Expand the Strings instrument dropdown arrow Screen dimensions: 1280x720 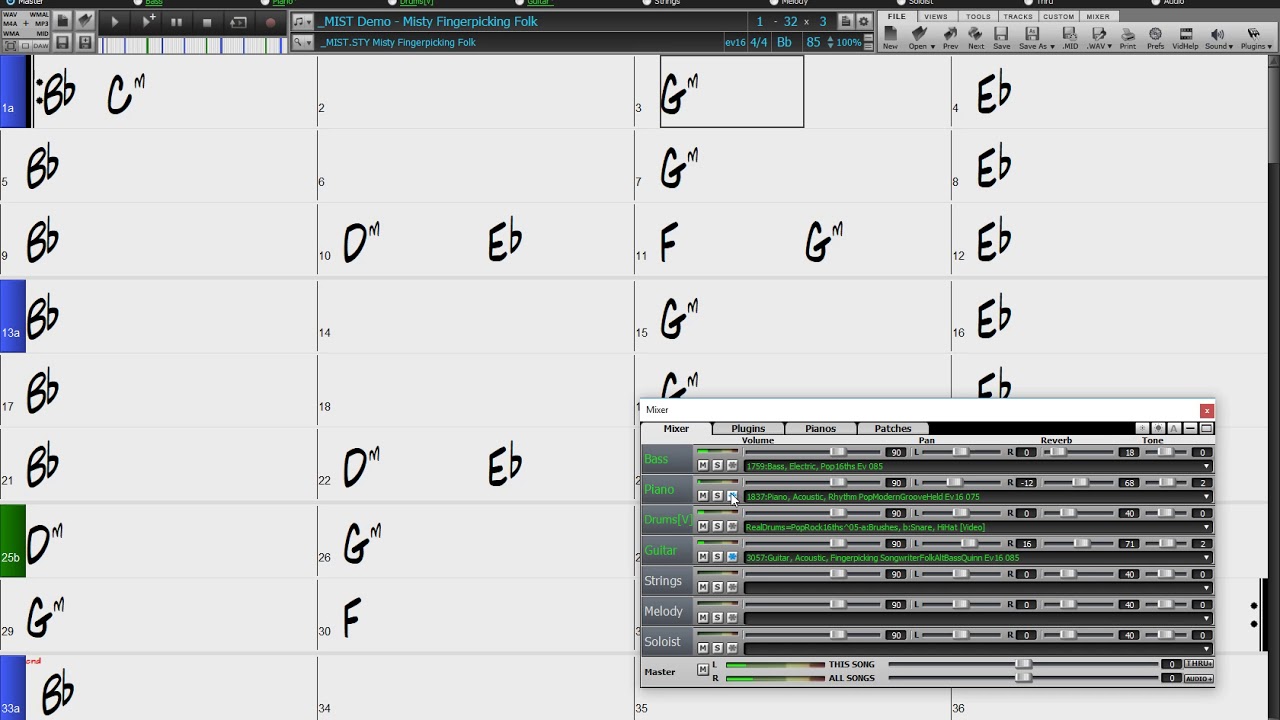click(x=1206, y=589)
